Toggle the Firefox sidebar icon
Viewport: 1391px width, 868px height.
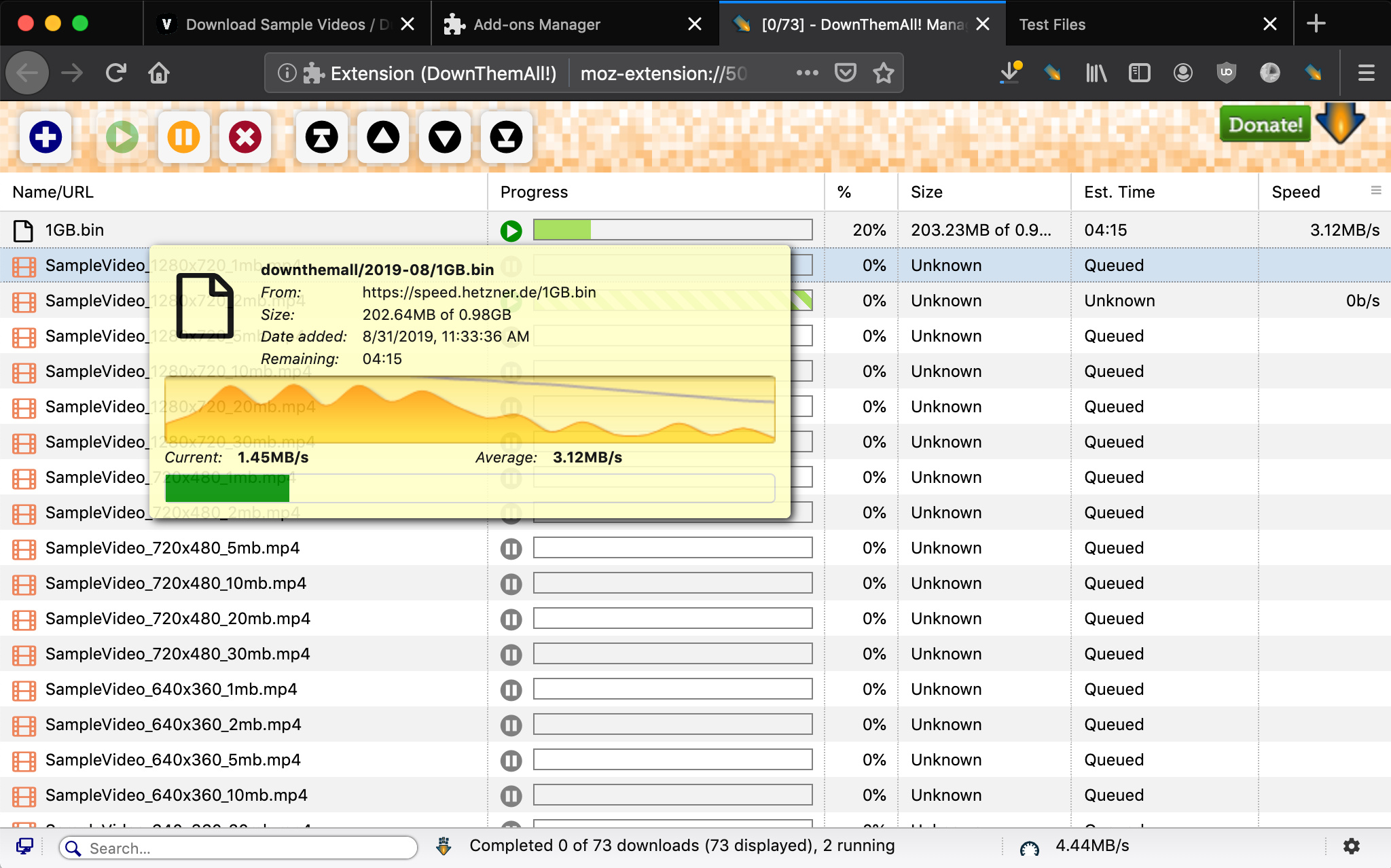coord(1139,73)
